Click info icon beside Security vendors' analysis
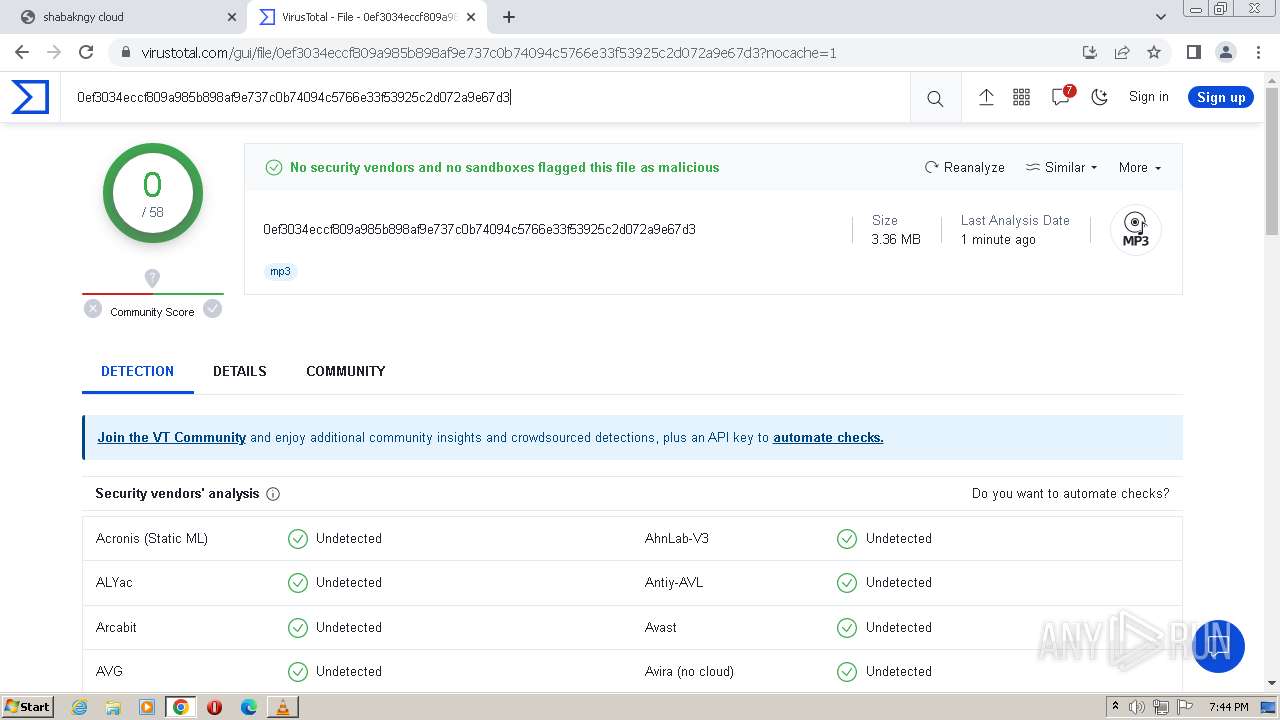 click(x=273, y=494)
